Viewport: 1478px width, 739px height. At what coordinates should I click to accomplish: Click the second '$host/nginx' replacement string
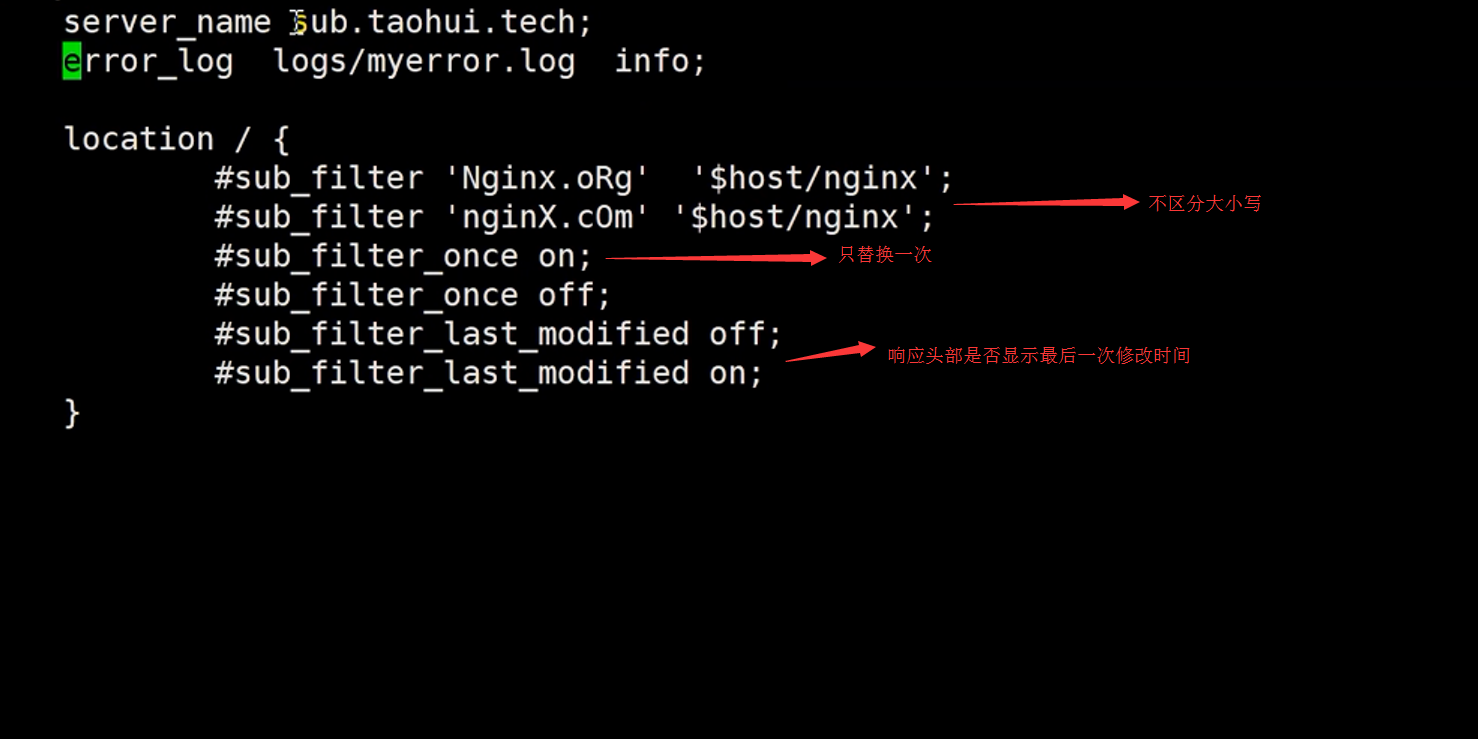click(805, 217)
